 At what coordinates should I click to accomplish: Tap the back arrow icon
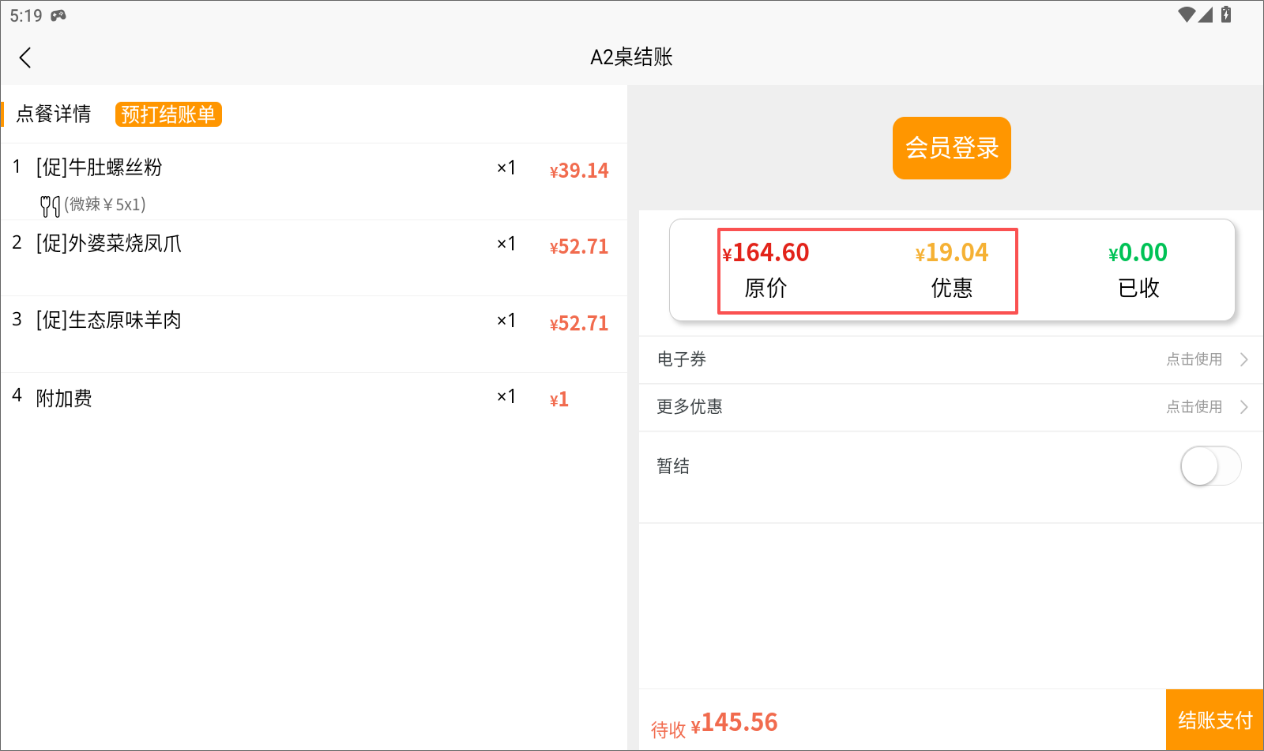pyautogui.click(x=26, y=58)
